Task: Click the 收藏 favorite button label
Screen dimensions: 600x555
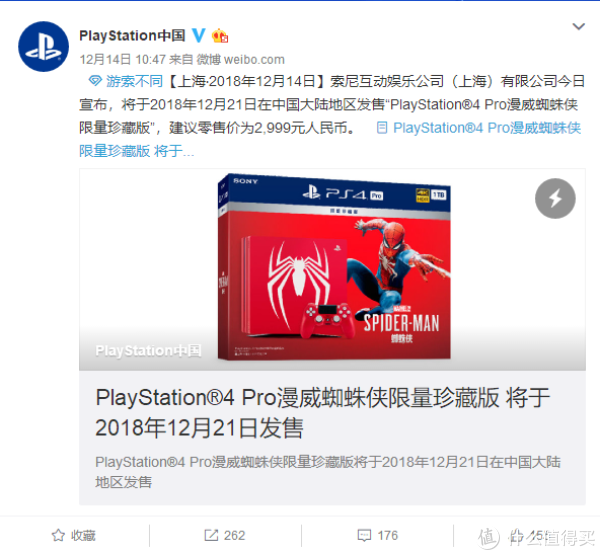Action: (83, 535)
